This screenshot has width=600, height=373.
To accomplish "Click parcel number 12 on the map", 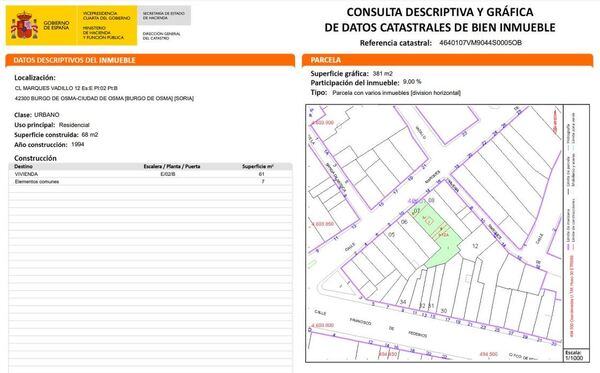I will (x=475, y=246).
